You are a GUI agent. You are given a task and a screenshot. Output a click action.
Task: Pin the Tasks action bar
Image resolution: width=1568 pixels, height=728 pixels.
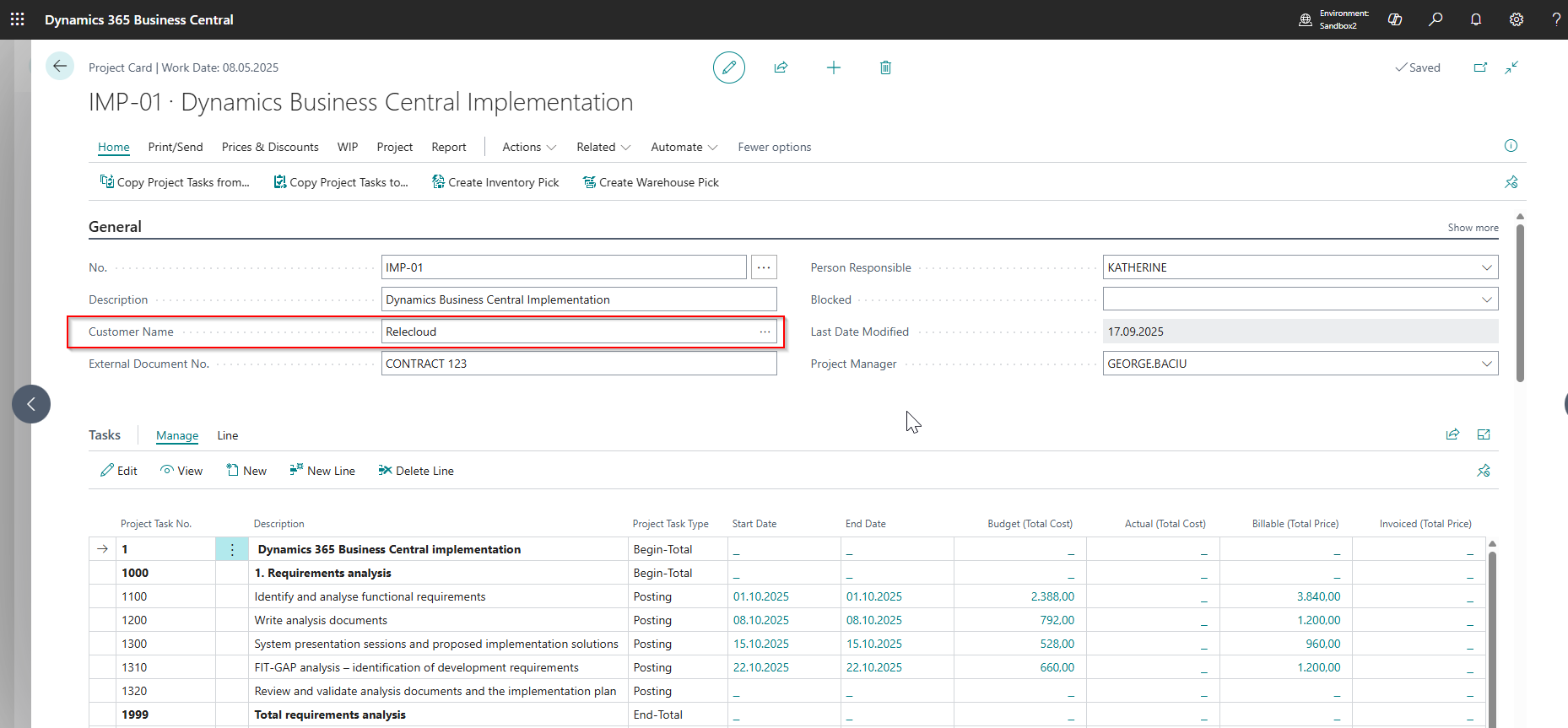tap(1484, 471)
